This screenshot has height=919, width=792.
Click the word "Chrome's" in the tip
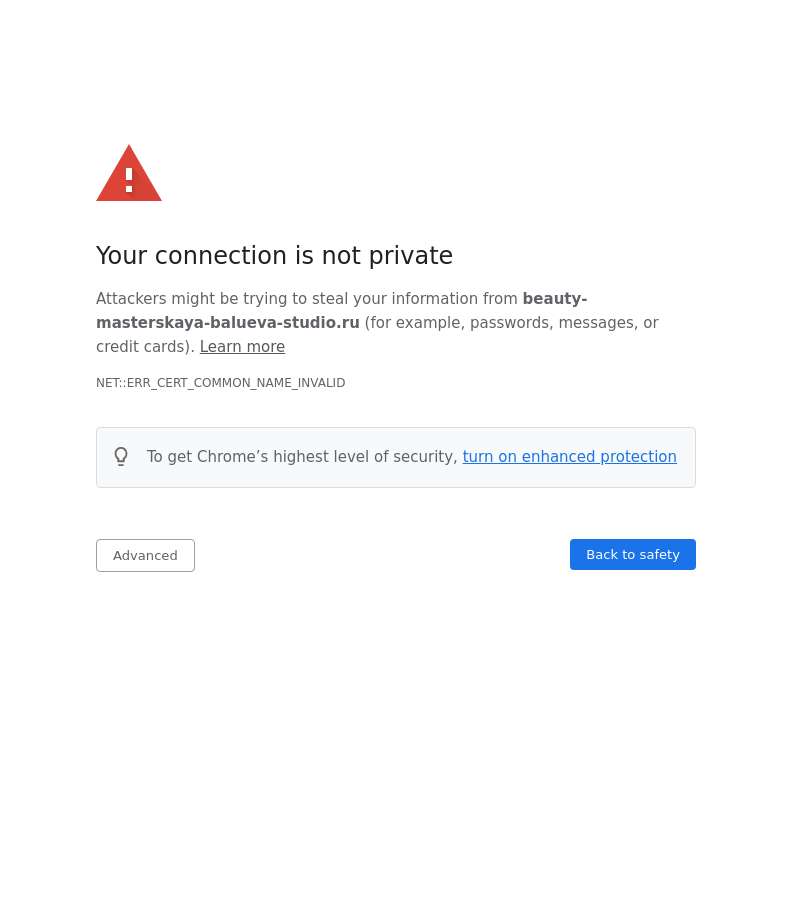pyautogui.click(x=233, y=457)
